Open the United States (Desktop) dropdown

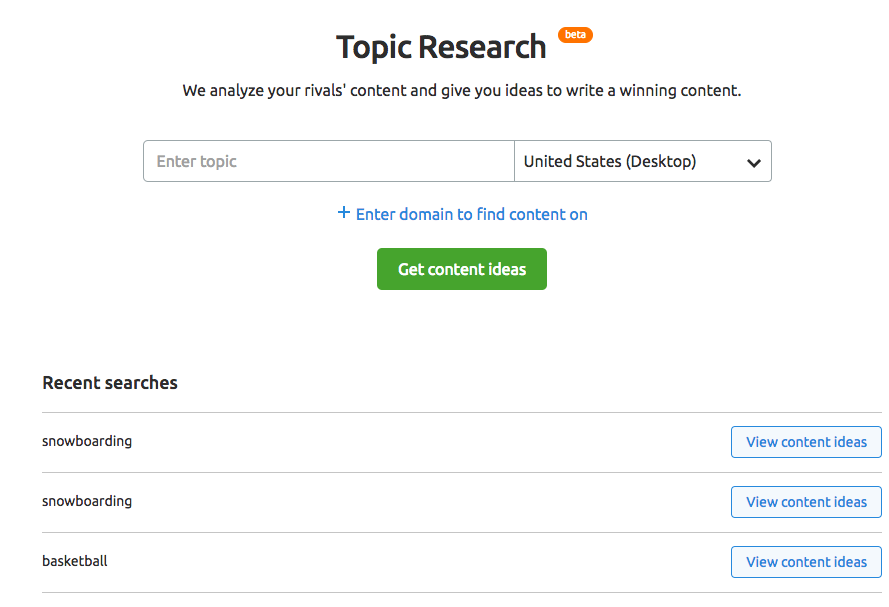click(643, 161)
